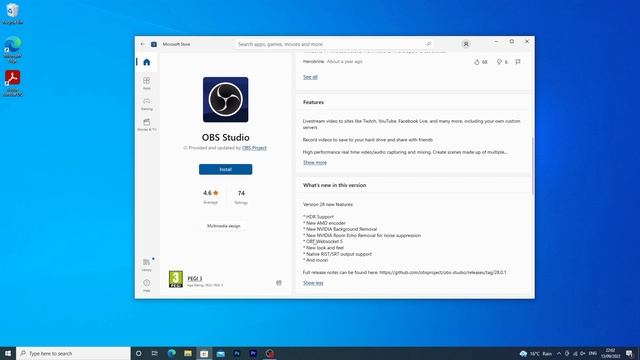The width and height of the screenshot is (640, 360).
Task: Click "Features" section heading
Action: [x=313, y=102]
